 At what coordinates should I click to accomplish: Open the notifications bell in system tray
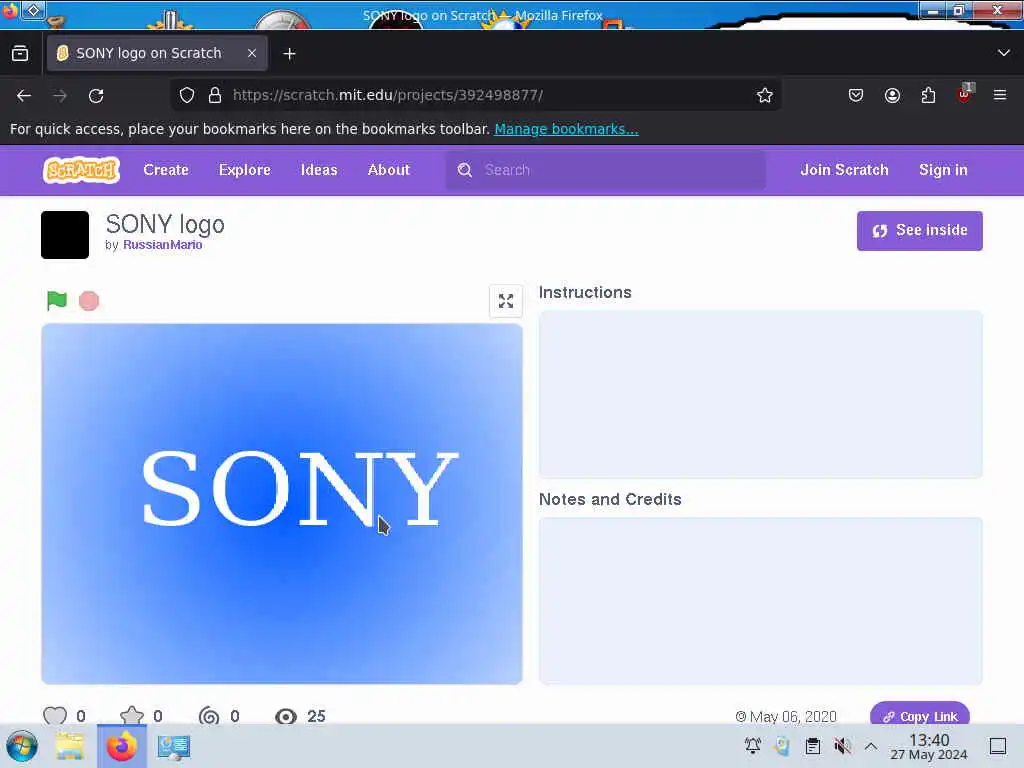click(752, 746)
